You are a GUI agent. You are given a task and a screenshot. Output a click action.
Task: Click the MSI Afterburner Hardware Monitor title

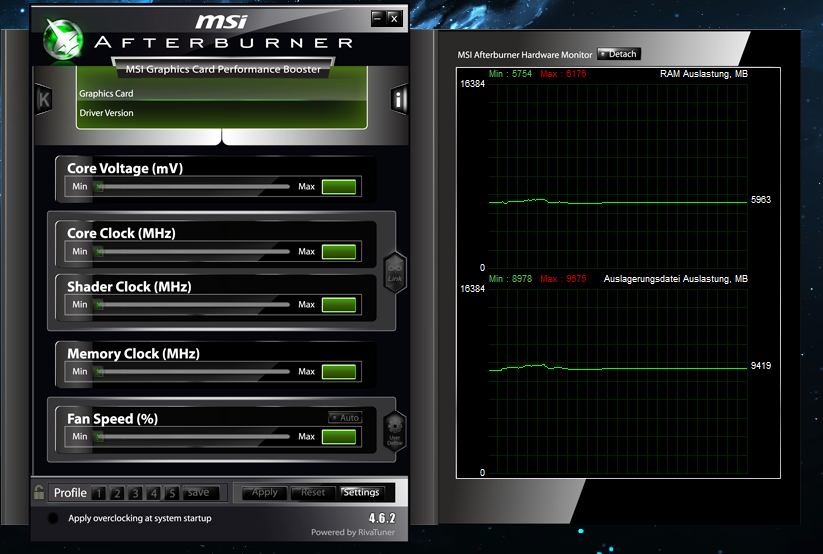(524, 55)
